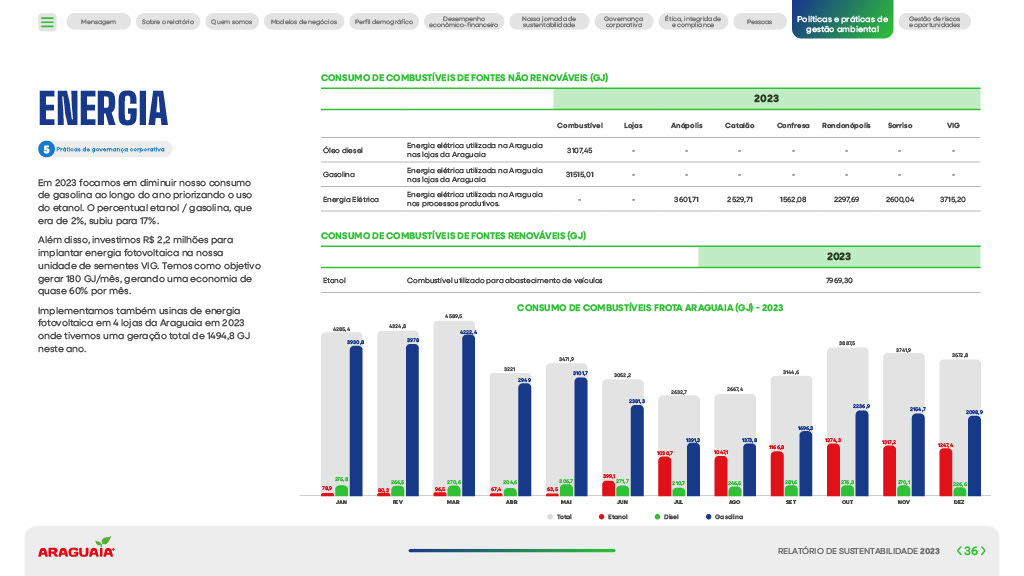
Task: Click the Consumo de combustíveis de fontes não renováveis heading
Action: [464, 78]
